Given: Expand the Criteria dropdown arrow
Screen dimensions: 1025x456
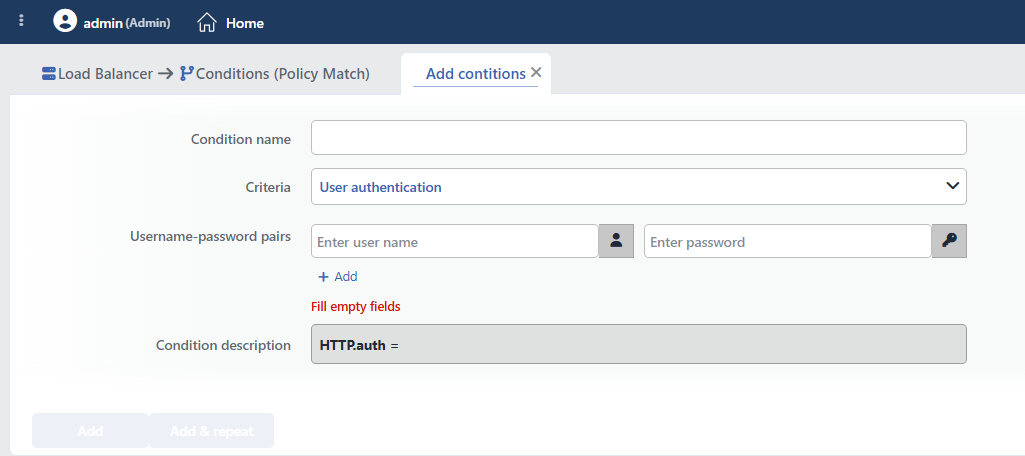Looking at the screenshot, I should pyautogui.click(x=952, y=187).
